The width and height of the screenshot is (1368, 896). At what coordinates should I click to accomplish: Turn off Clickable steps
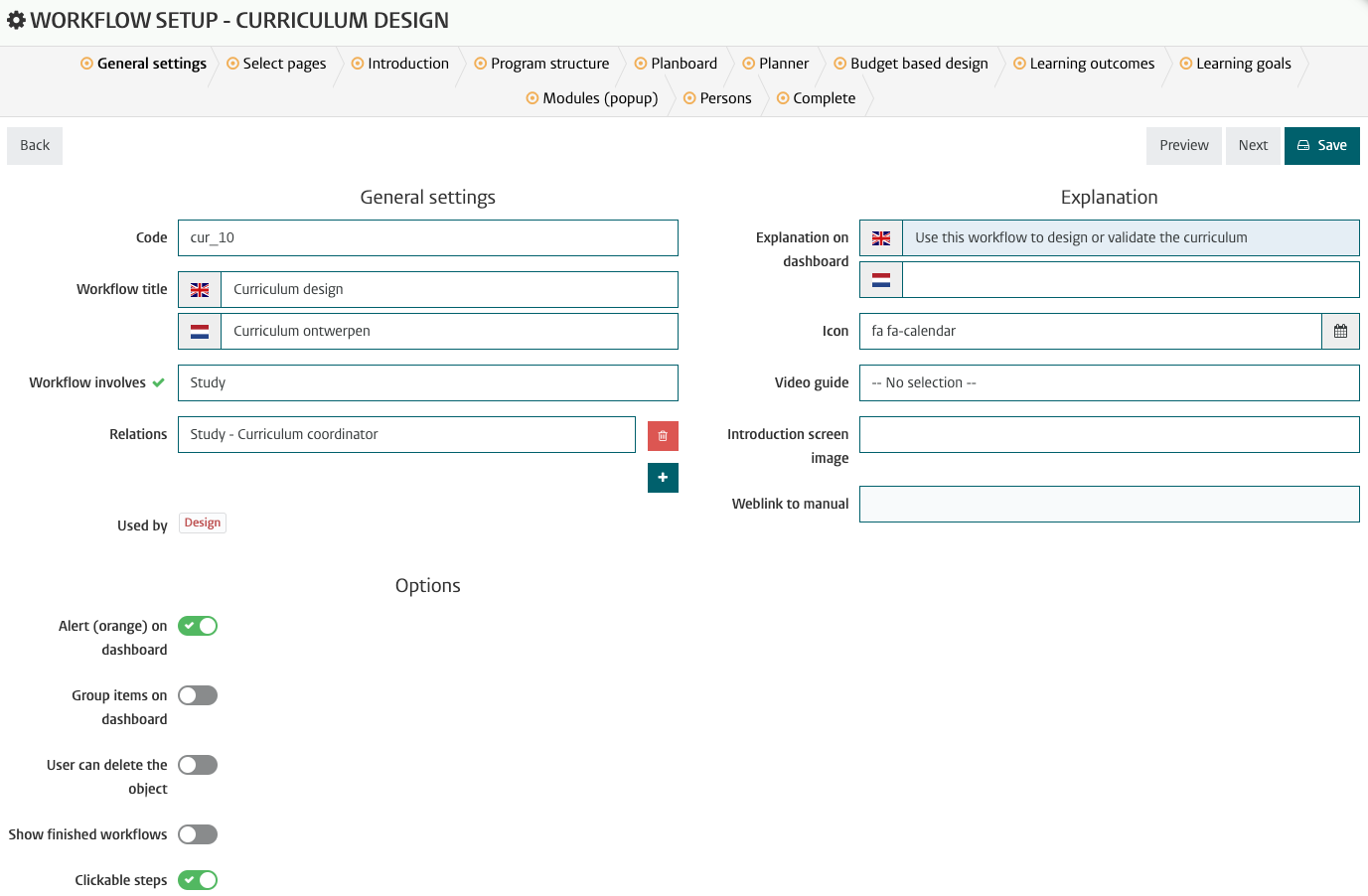[197, 879]
